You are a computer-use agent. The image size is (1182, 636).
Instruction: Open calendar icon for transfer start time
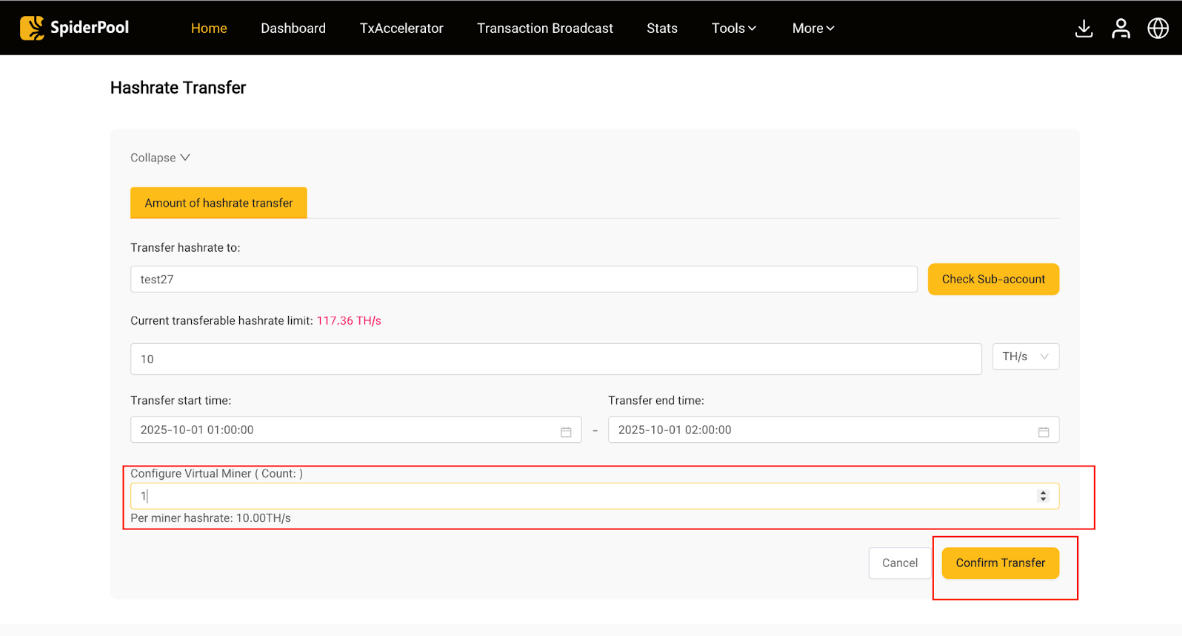[x=566, y=431]
